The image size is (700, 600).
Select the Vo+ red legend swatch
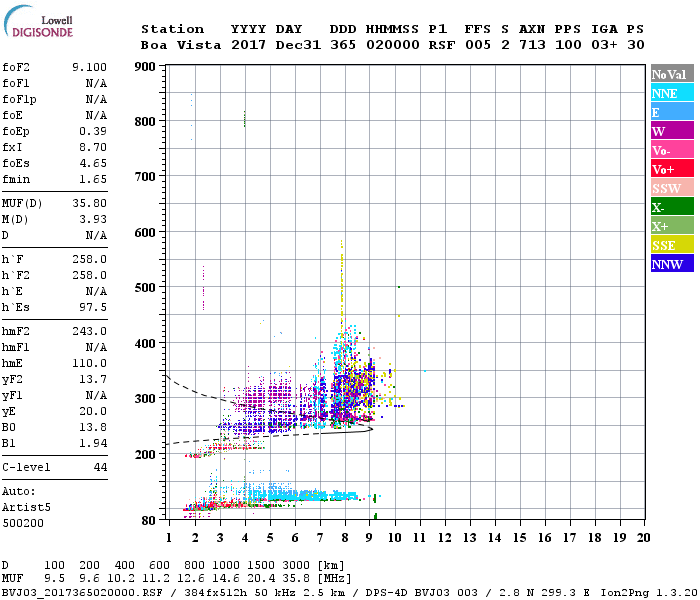(x=672, y=169)
